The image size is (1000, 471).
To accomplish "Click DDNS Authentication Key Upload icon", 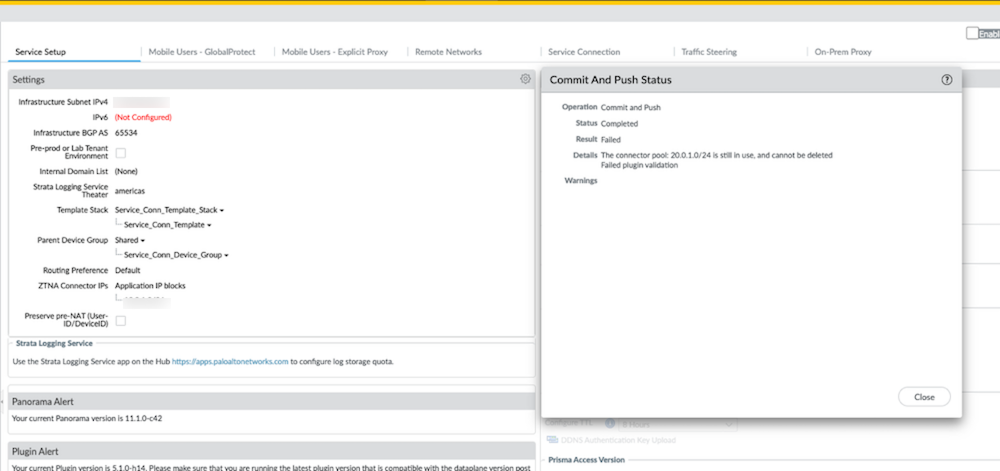I will (553, 441).
